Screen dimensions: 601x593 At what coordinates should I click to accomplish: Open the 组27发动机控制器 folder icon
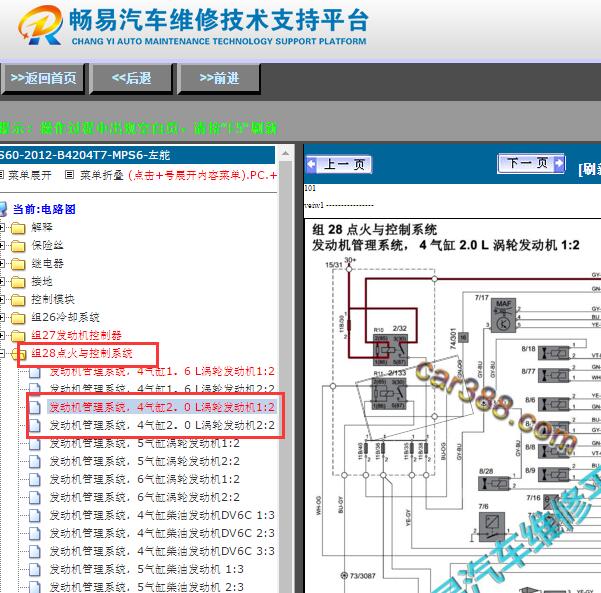coord(18,336)
